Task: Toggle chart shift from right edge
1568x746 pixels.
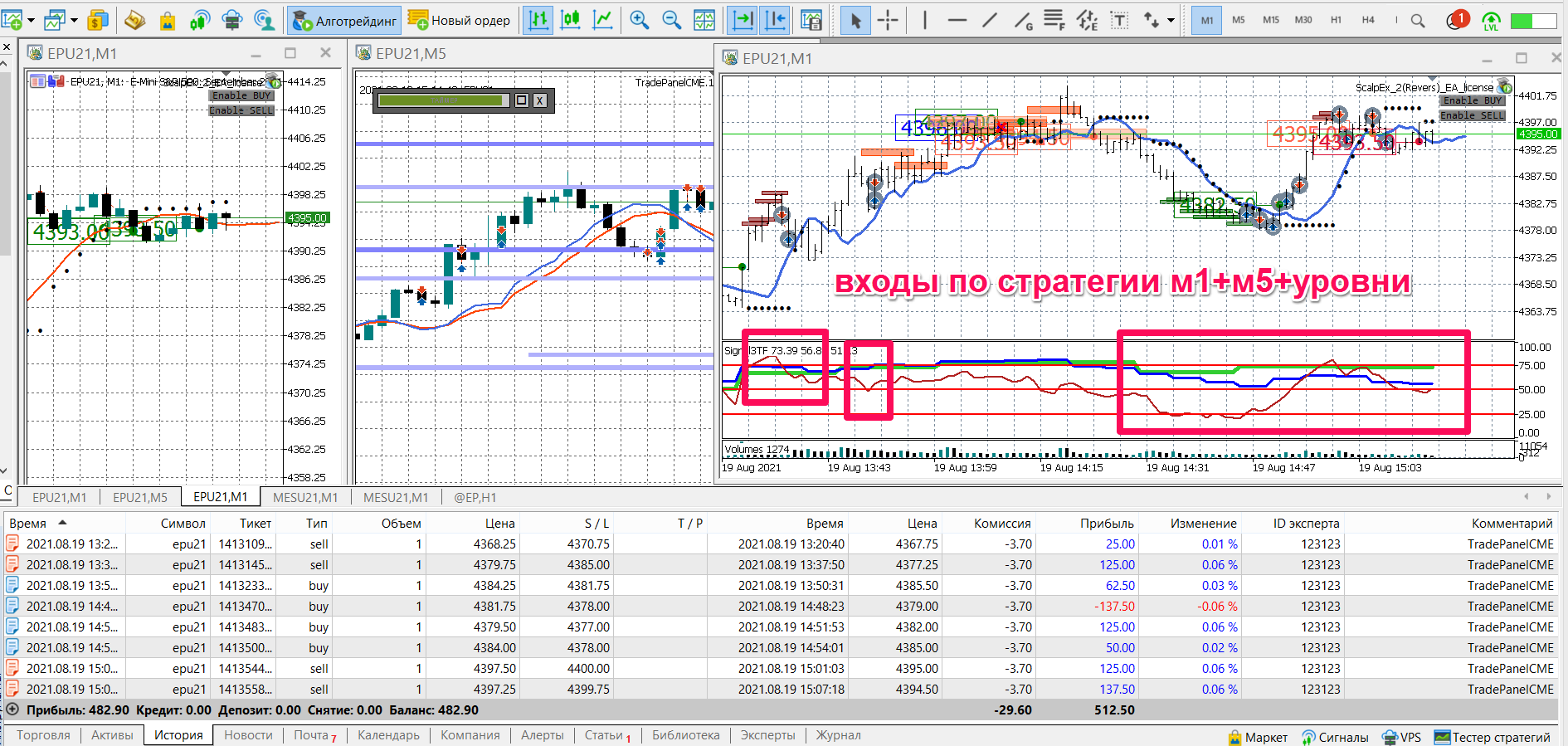Action: (775, 20)
